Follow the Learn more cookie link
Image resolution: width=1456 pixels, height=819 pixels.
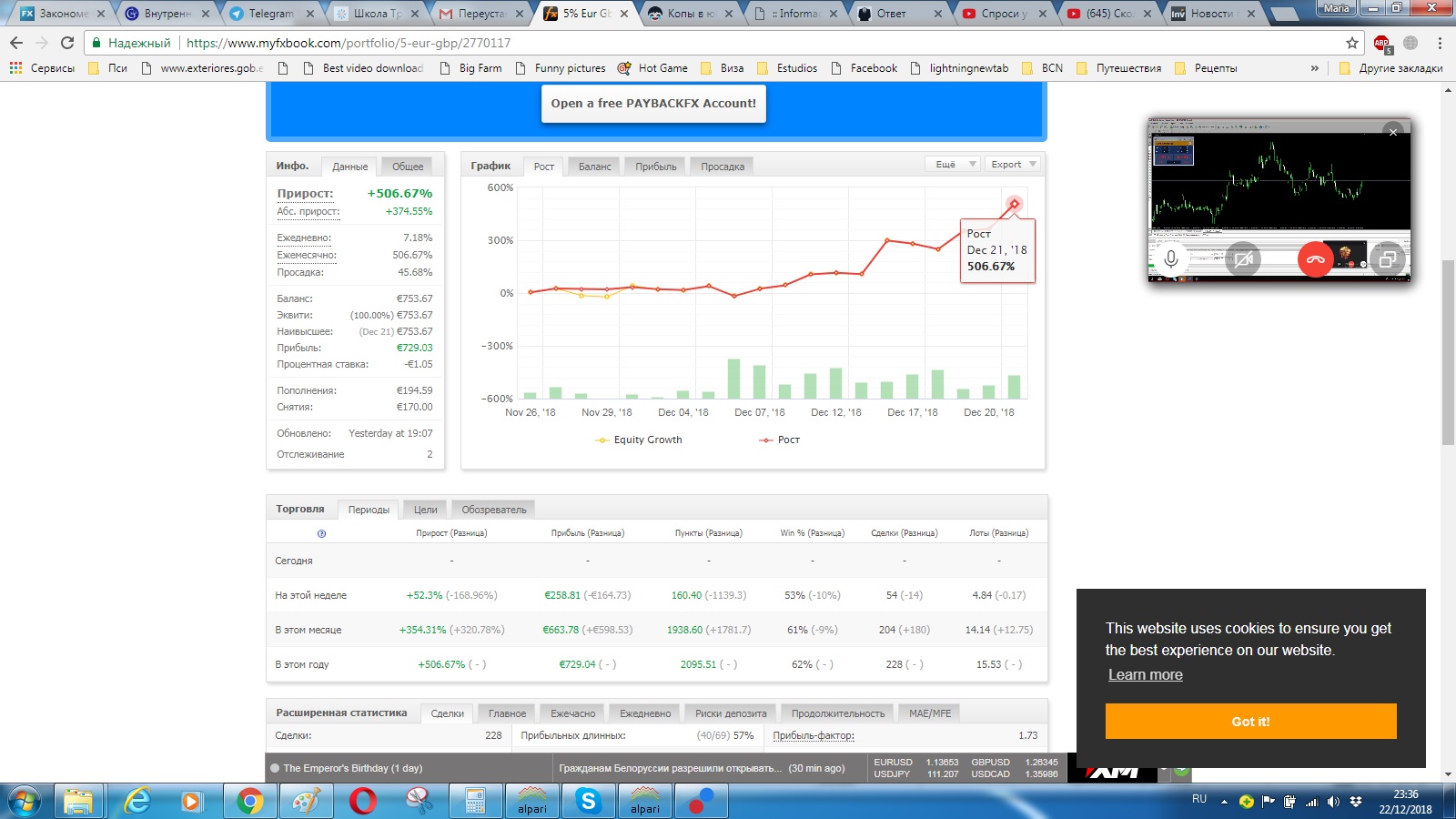pos(1146,675)
